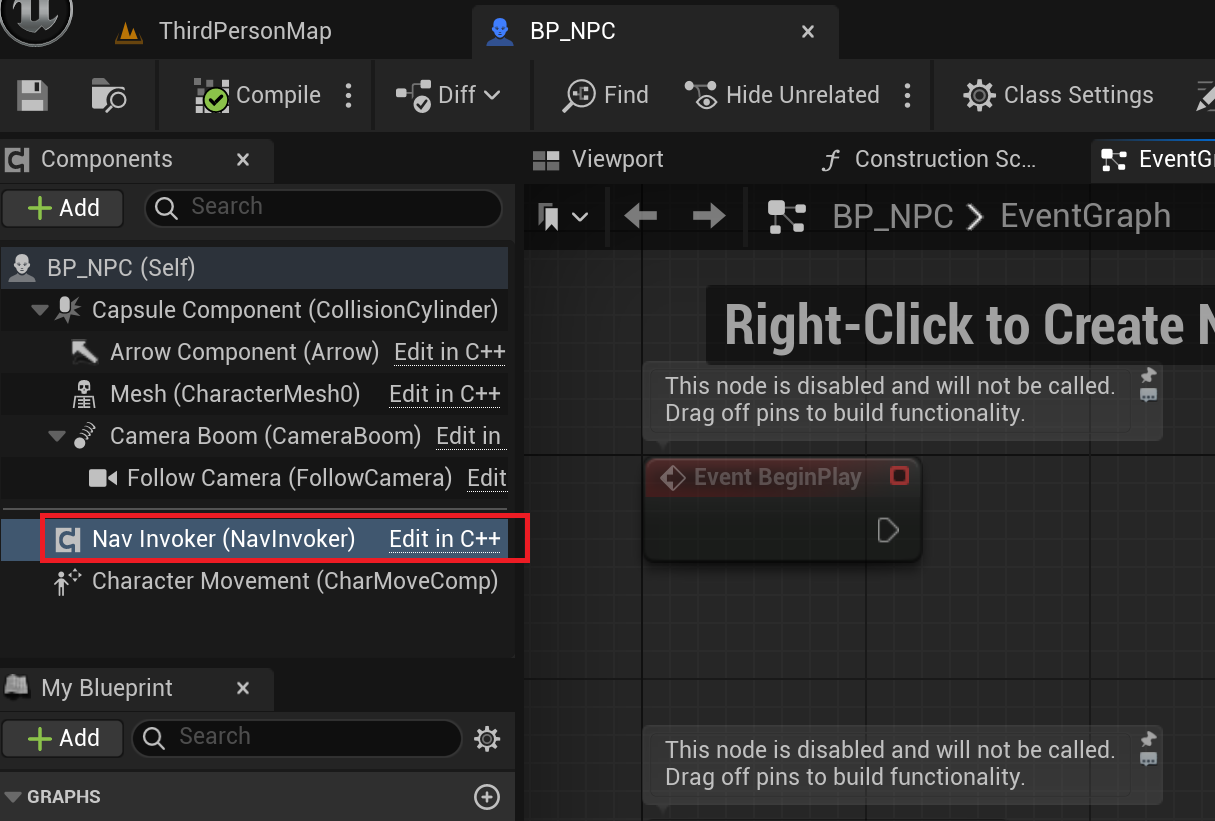Open Edit in C++ for Mesh
1215x821 pixels.
point(445,394)
